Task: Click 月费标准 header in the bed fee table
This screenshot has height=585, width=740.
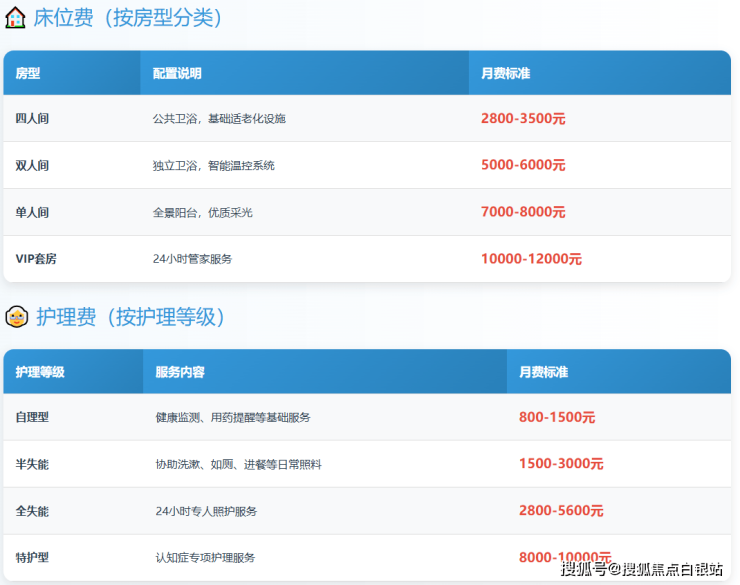Action: (x=505, y=73)
